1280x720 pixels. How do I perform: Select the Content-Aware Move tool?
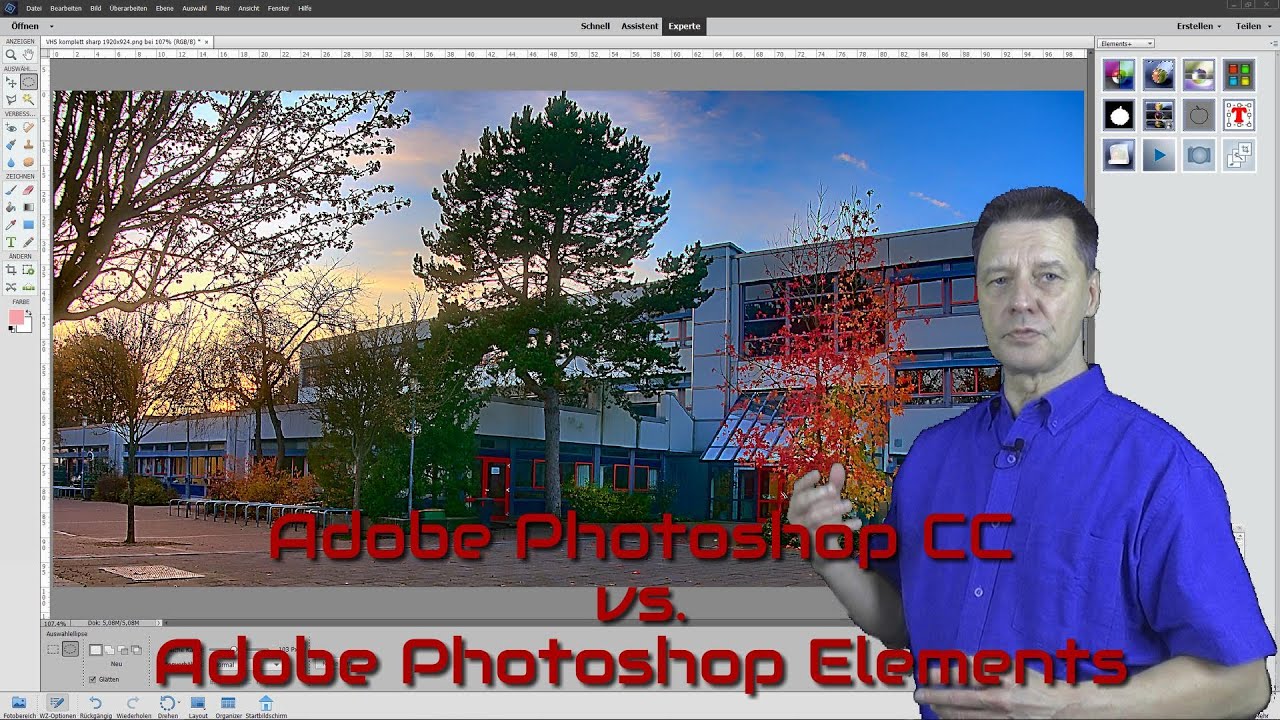(x=11, y=287)
